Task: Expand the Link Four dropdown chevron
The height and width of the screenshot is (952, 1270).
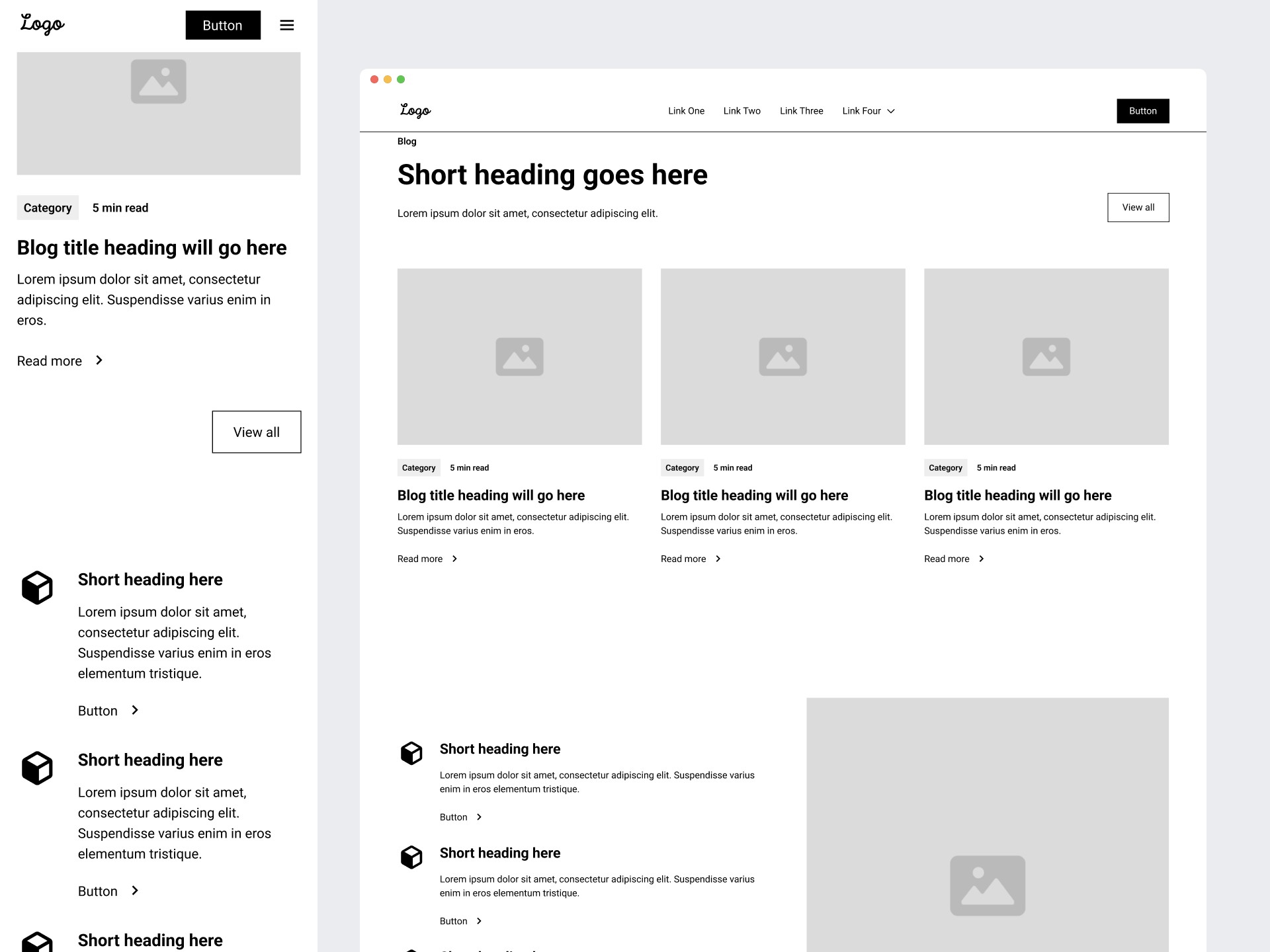Action: (891, 111)
